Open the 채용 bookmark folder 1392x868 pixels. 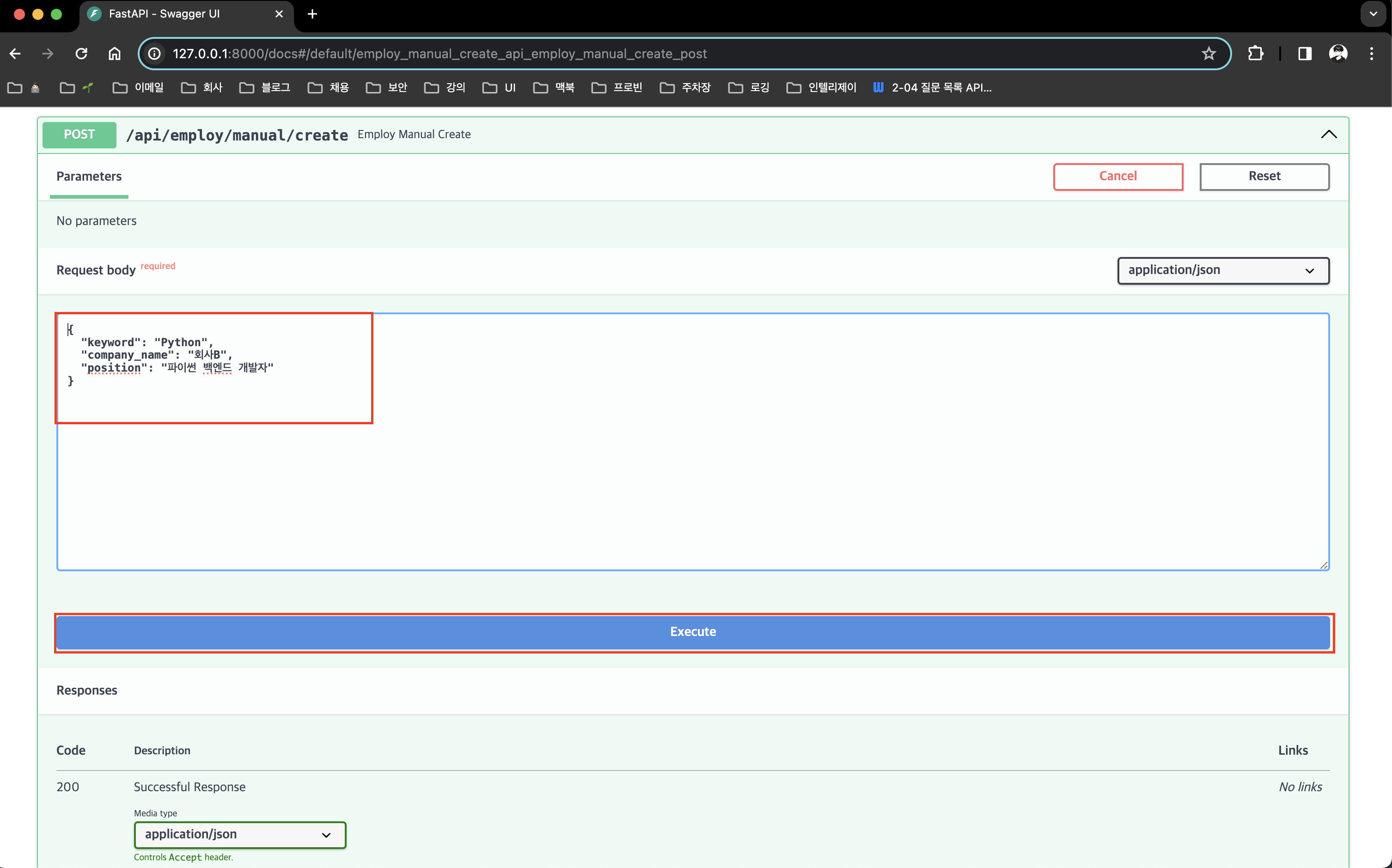(x=328, y=87)
